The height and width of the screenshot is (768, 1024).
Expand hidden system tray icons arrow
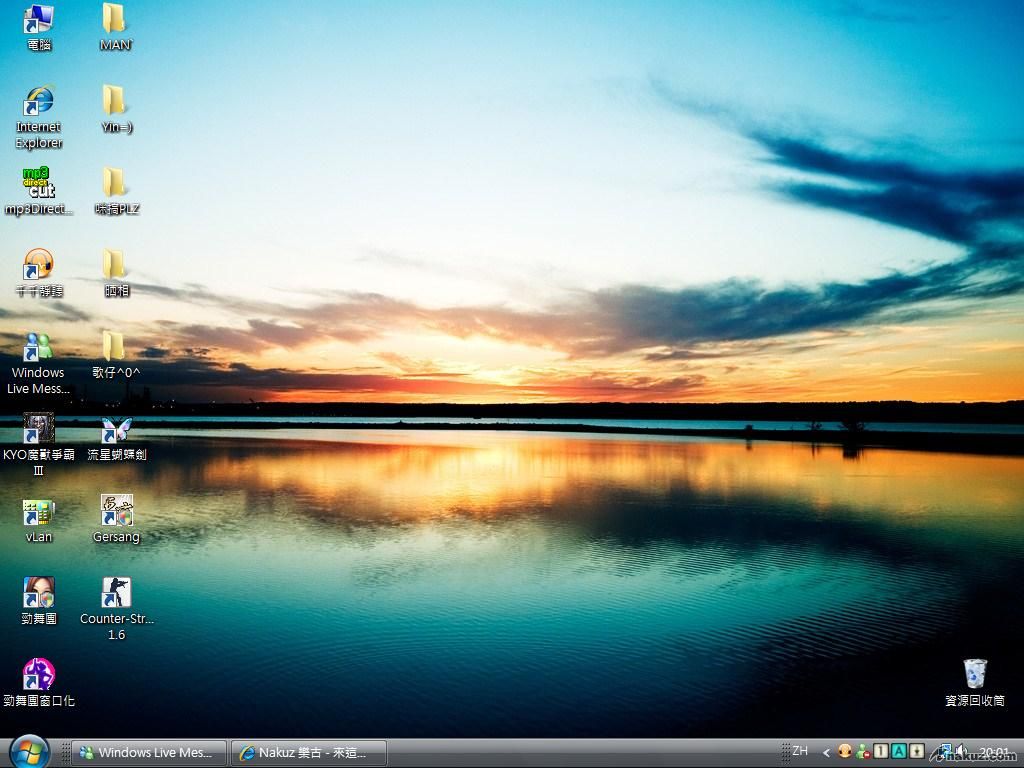point(826,752)
